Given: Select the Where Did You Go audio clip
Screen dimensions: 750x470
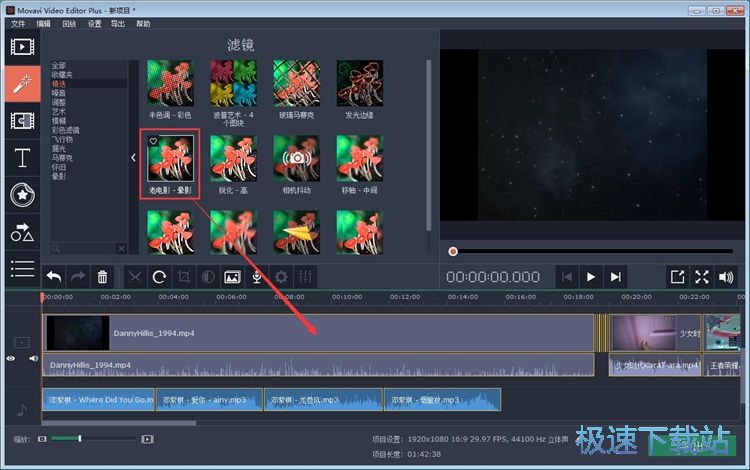Looking at the screenshot, I should [99, 400].
